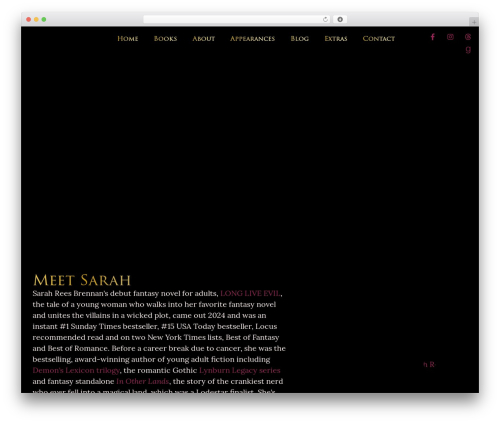
Task: Open the Extras menu item
Action: point(336,39)
